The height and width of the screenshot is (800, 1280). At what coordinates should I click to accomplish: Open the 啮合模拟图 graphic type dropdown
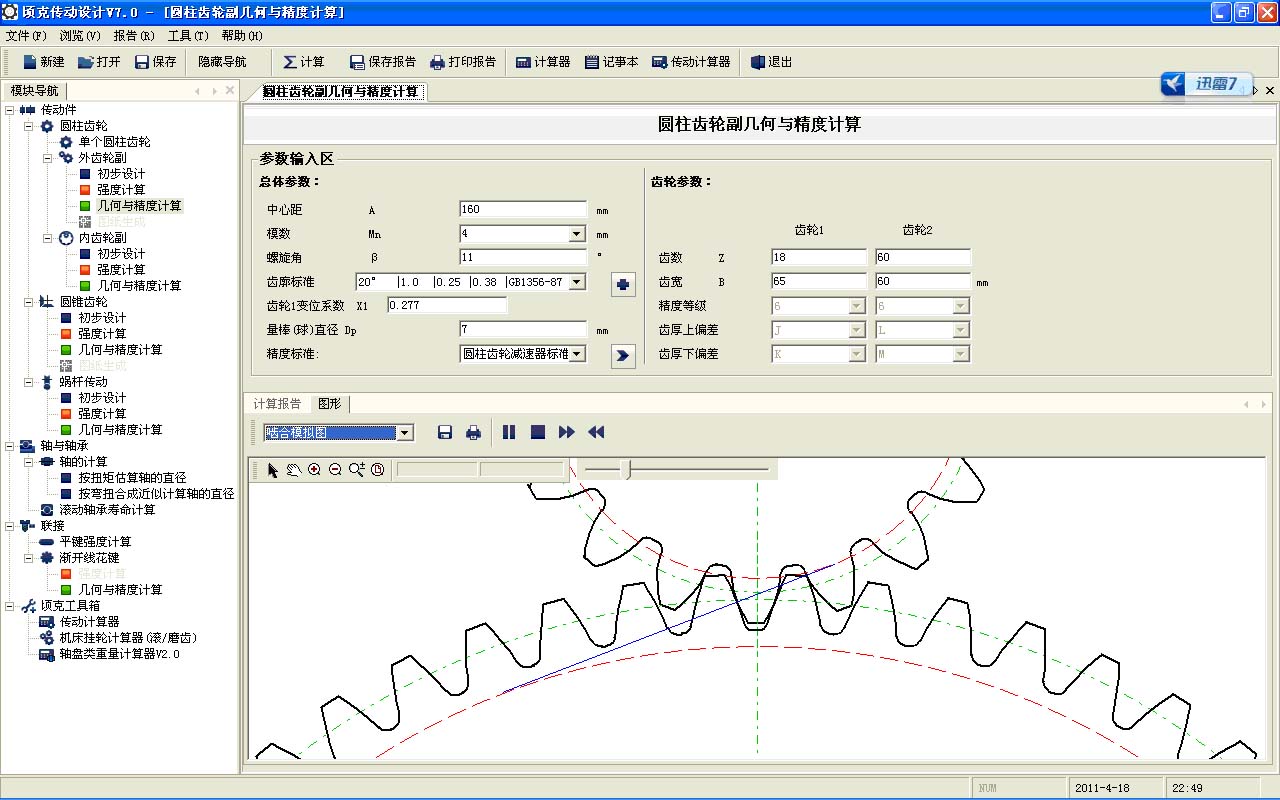point(405,433)
